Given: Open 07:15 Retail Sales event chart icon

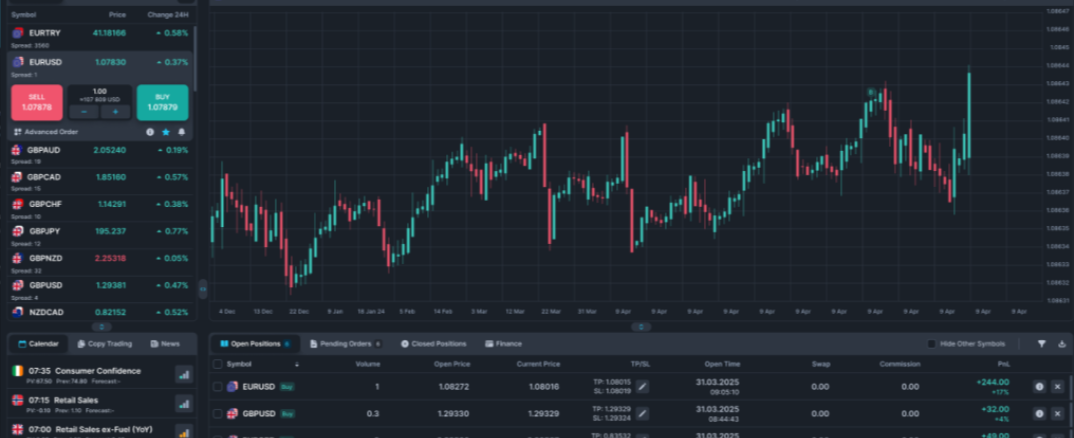Looking at the screenshot, I should point(184,404).
